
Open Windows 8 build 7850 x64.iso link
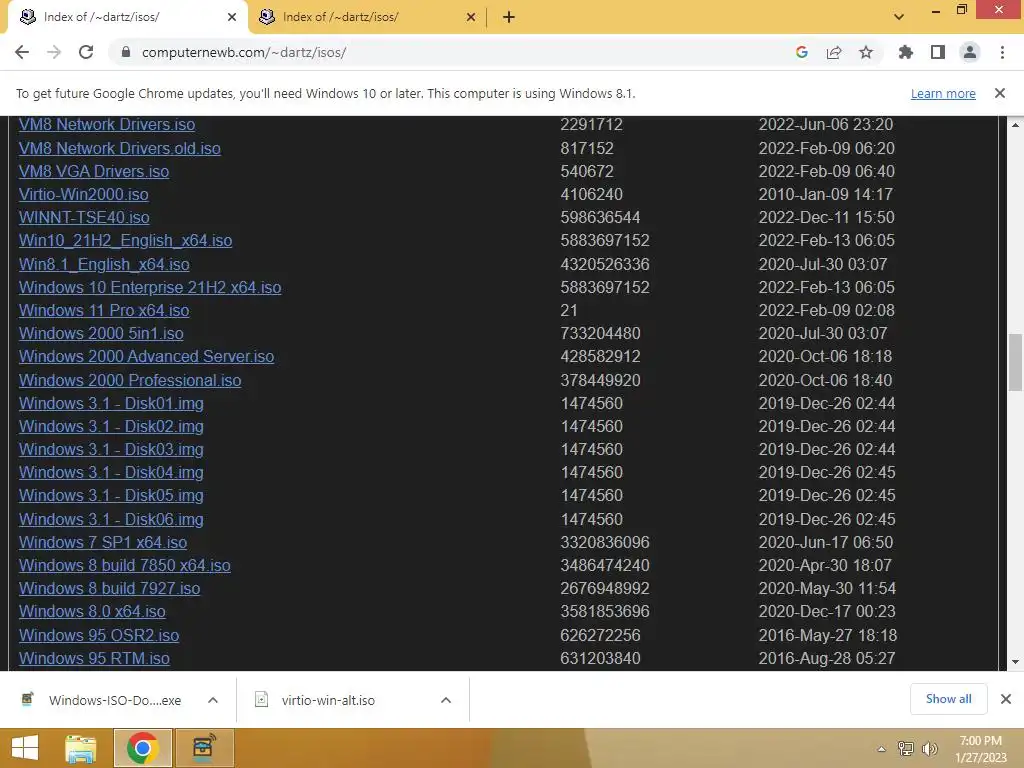[125, 566]
